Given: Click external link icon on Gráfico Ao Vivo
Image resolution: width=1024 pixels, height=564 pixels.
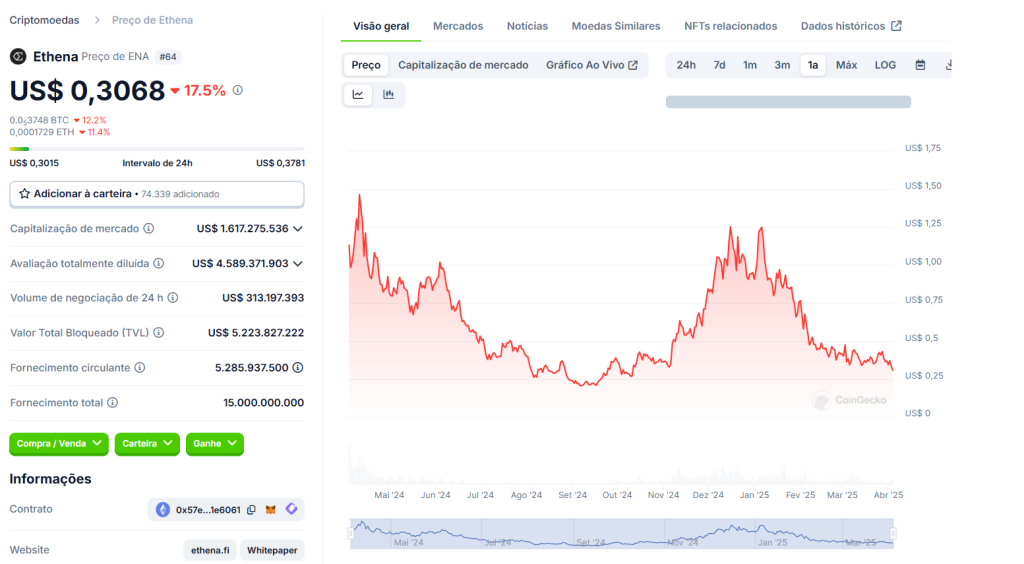Looking at the screenshot, I should tap(633, 65).
